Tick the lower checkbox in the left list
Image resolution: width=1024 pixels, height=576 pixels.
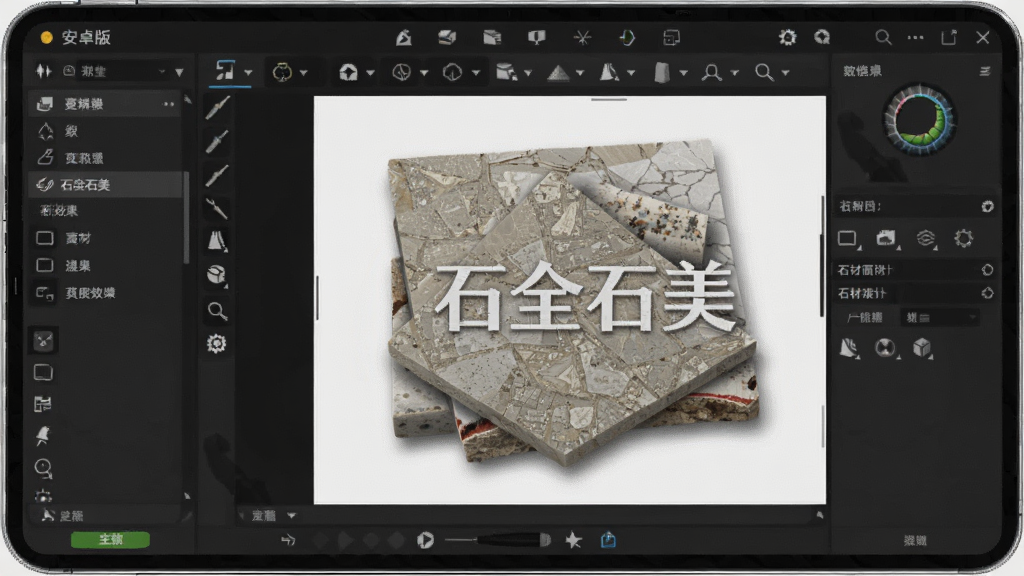coord(44,265)
